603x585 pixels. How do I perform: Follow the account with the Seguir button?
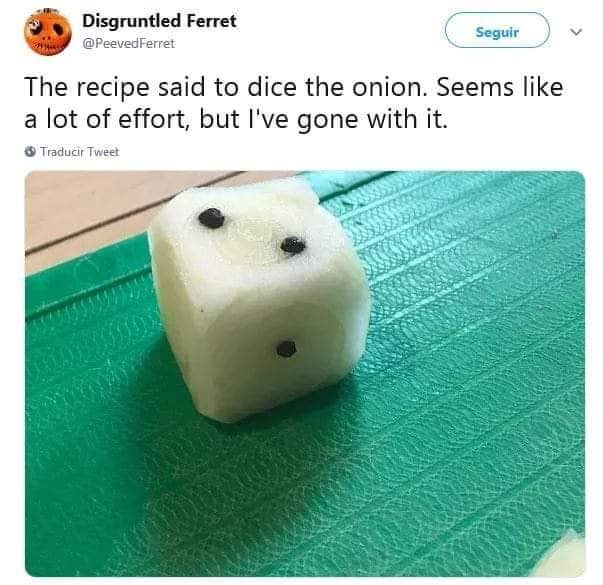click(x=497, y=30)
